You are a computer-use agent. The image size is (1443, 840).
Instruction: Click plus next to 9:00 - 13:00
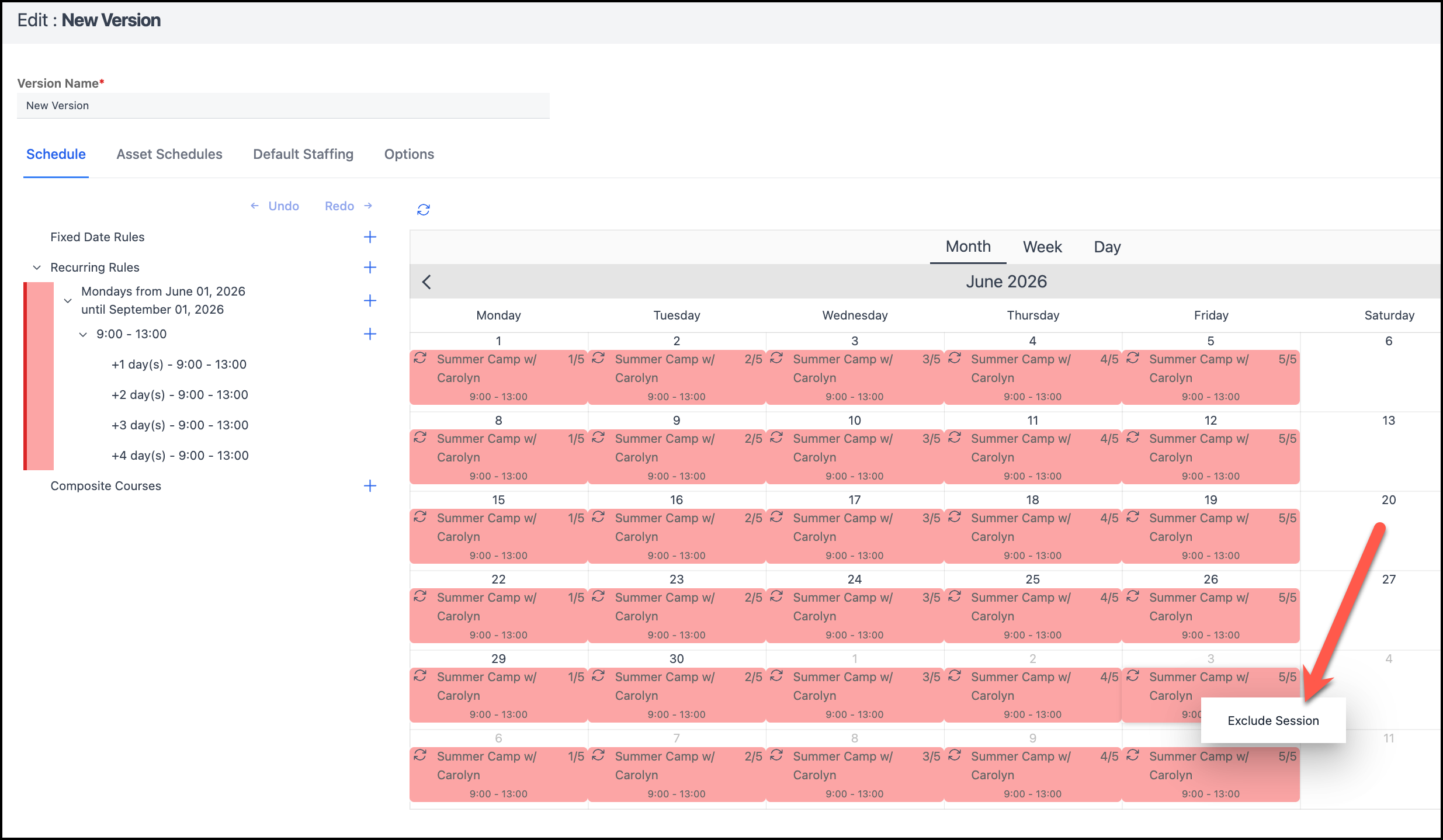pos(370,334)
